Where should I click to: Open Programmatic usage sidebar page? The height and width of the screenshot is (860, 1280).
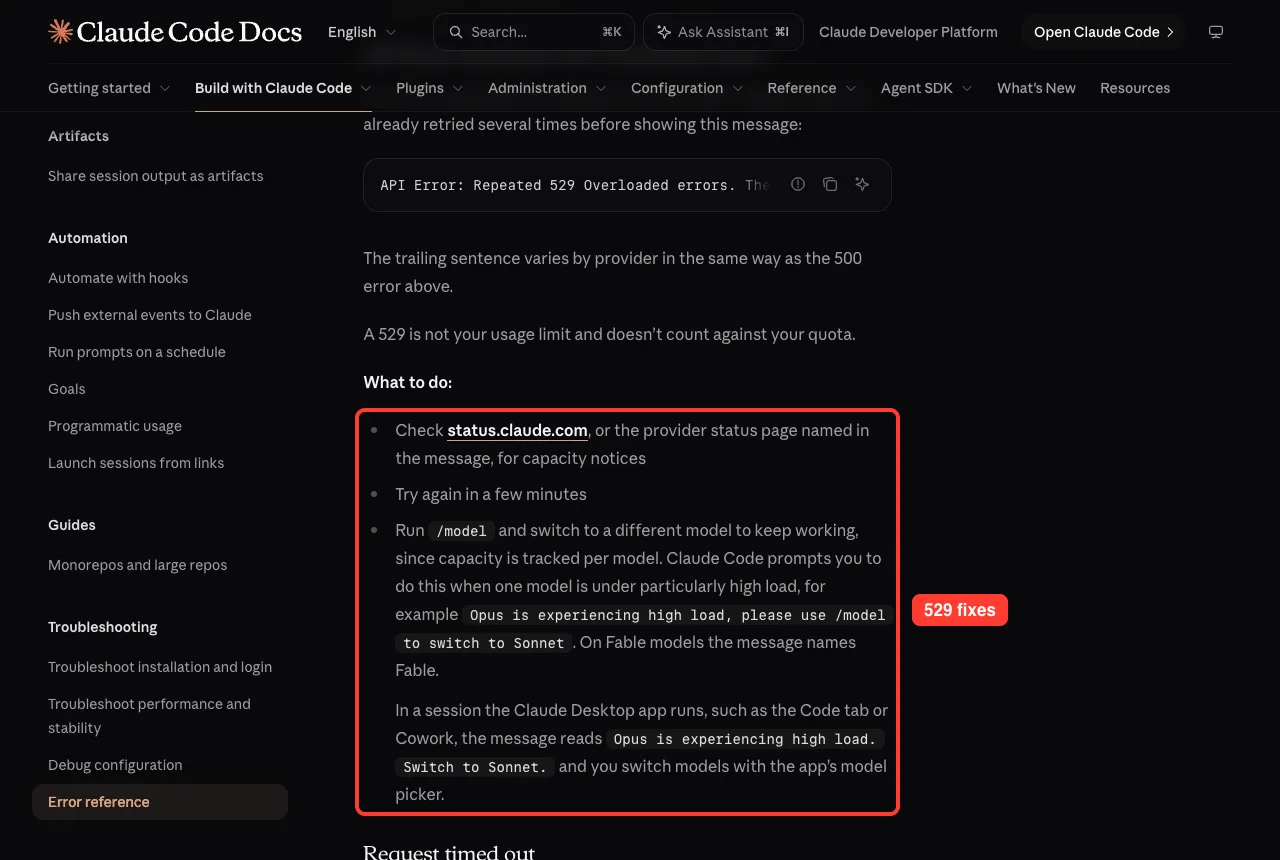point(115,426)
